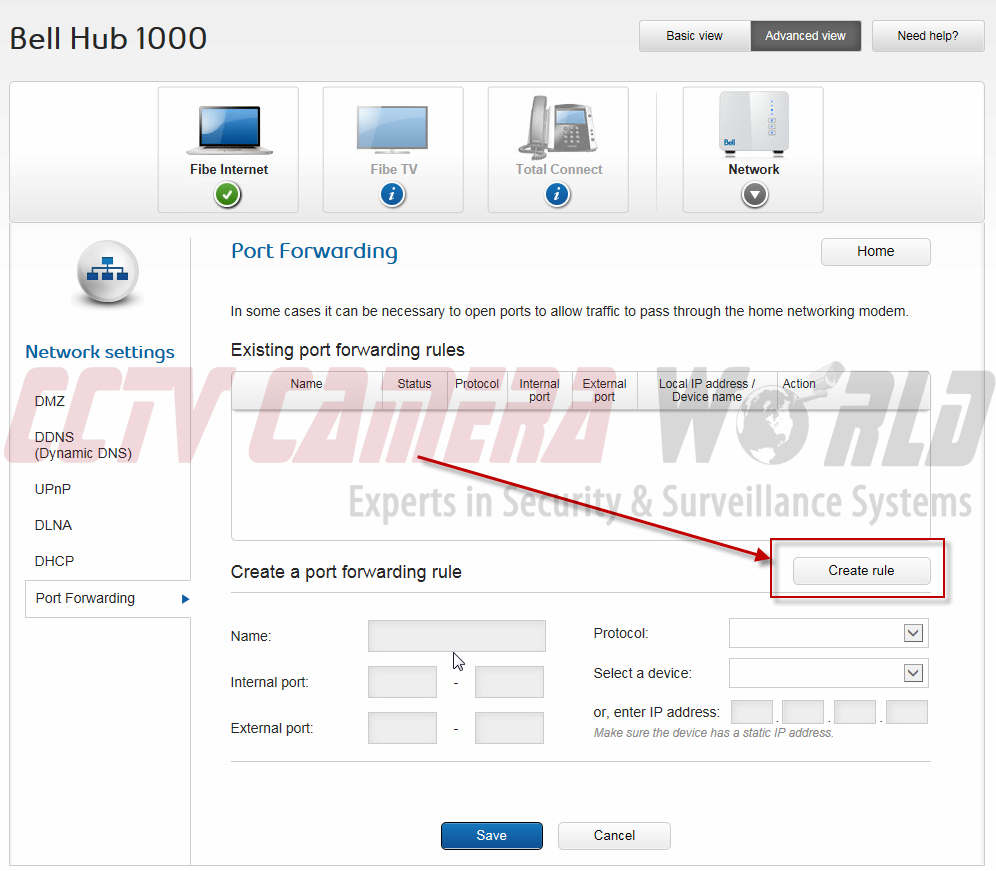Click the Network settings heading

[x=100, y=352]
